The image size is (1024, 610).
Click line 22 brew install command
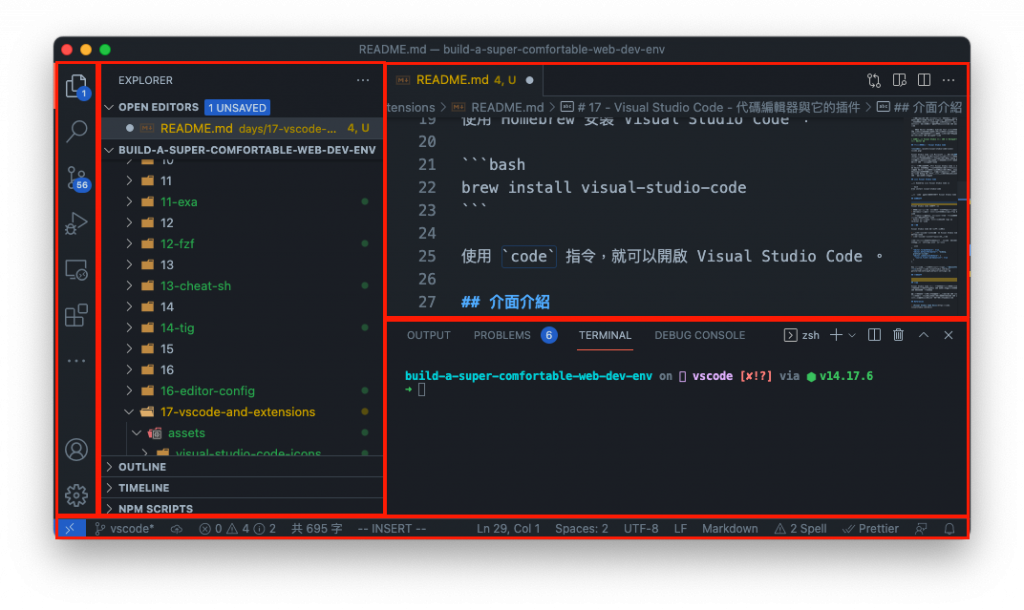click(603, 187)
